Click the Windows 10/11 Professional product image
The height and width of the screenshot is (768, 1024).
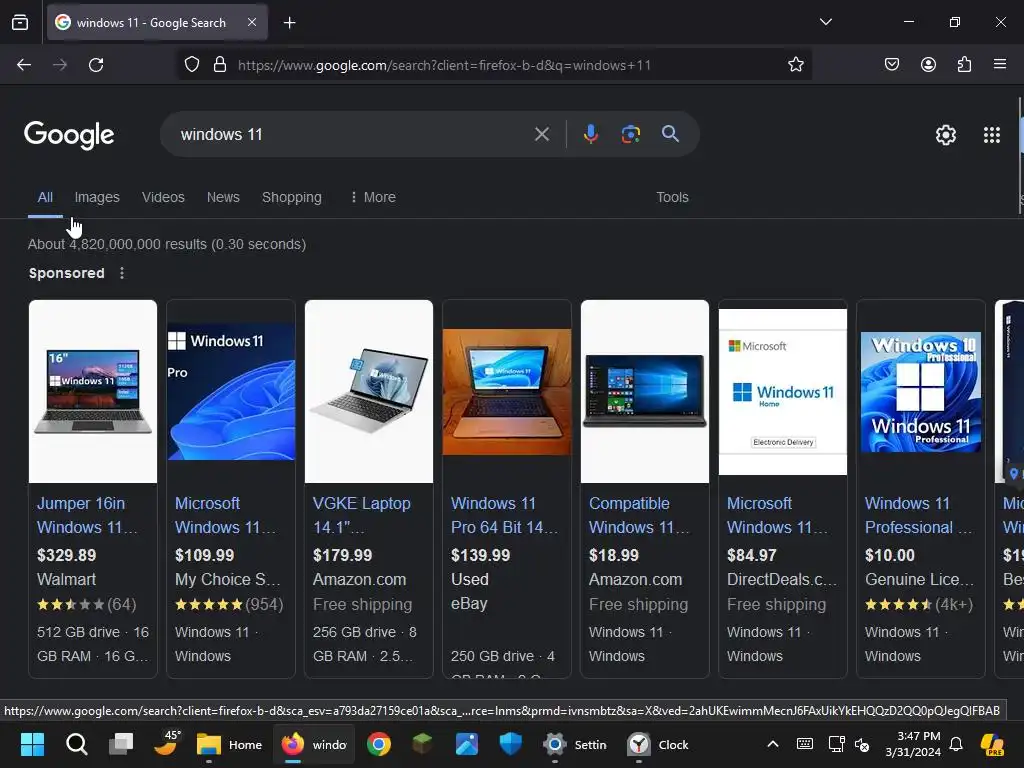click(x=921, y=391)
